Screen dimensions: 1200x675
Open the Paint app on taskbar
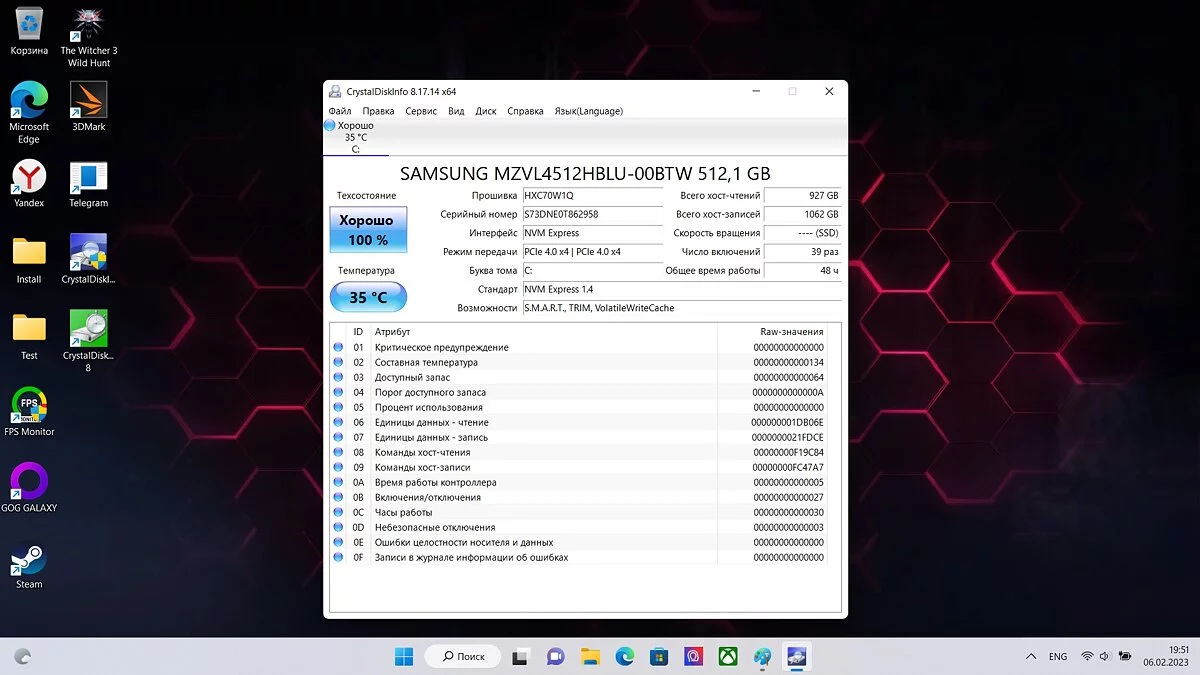(763, 656)
